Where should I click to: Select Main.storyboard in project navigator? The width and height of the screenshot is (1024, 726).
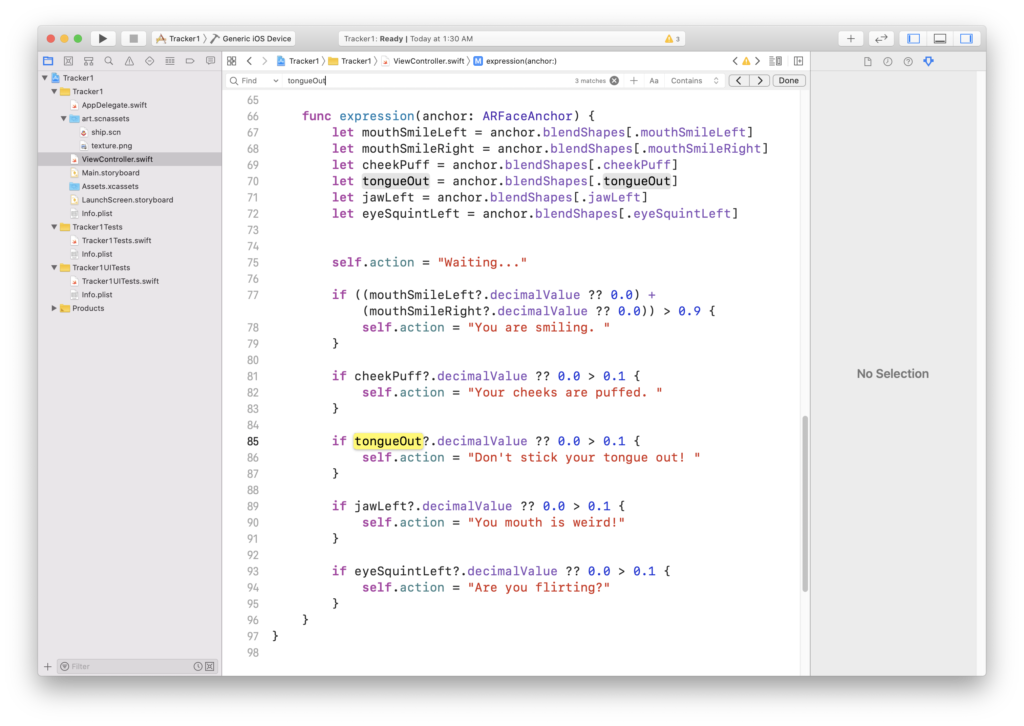[x=110, y=173]
